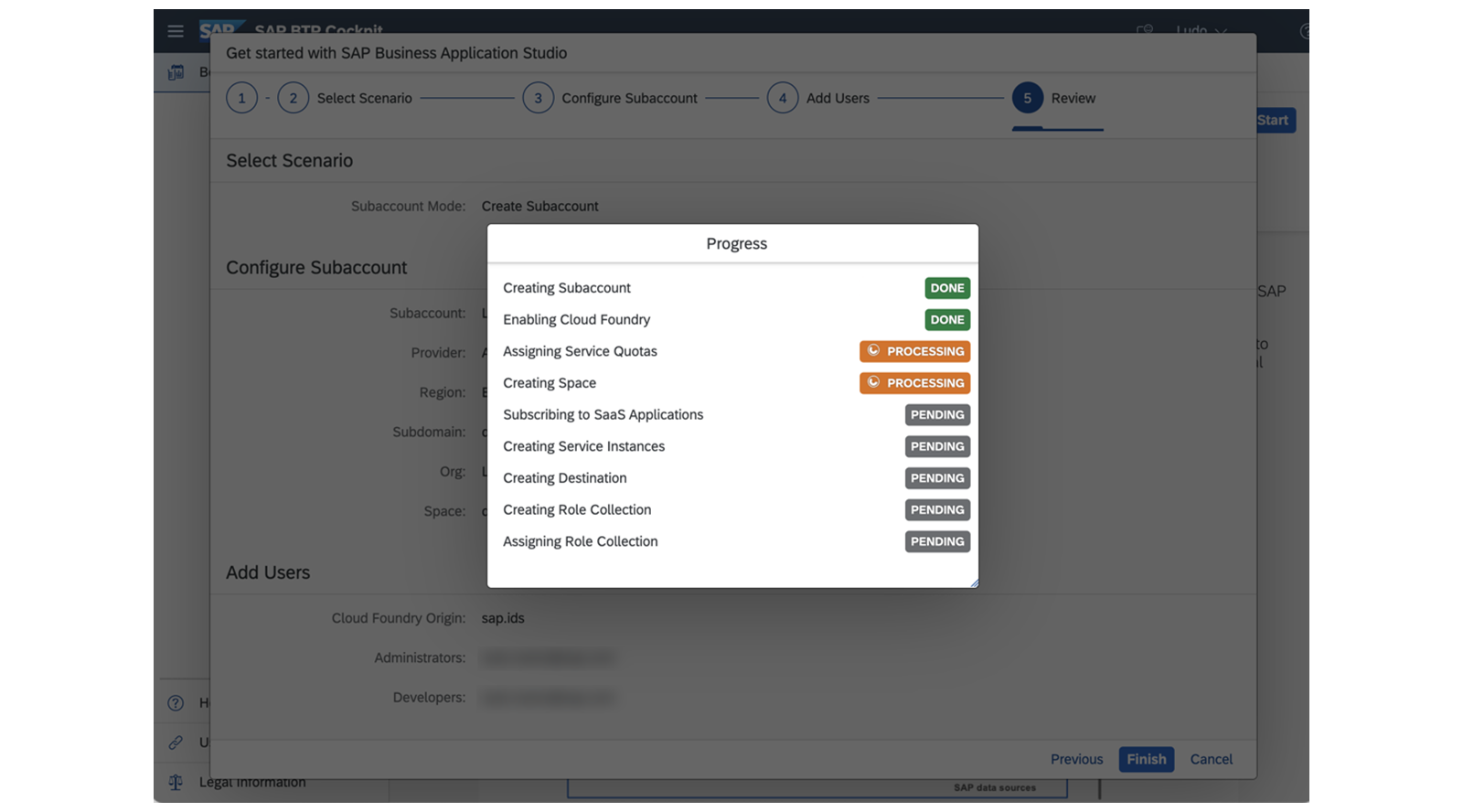Go to wizard step 1 circle

(x=241, y=98)
